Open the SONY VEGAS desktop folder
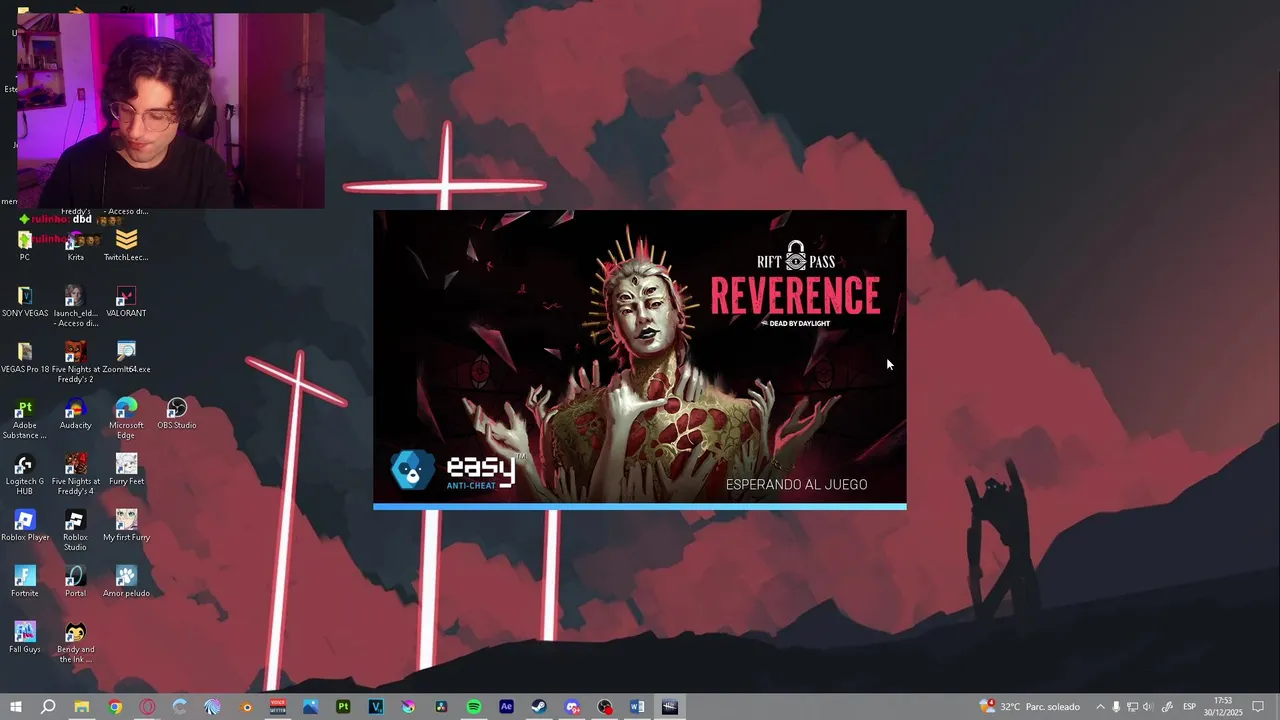Viewport: 1280px width, 720px height. coord(25,301)
